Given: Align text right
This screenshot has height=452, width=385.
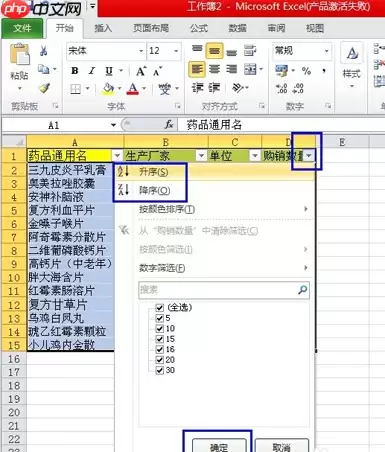Looking at the screenshot, I should point(232,69).
